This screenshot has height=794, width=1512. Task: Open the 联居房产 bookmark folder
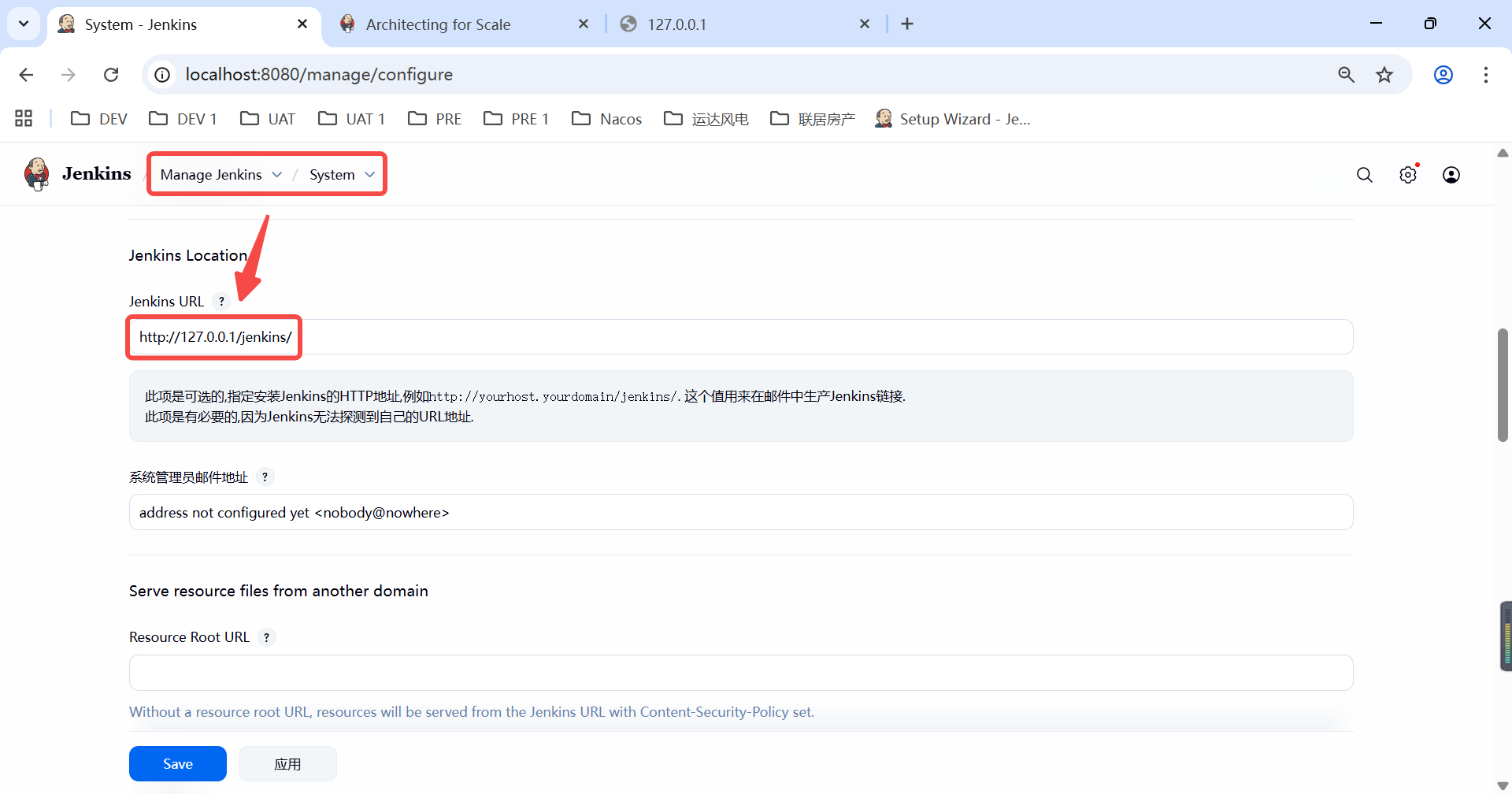(813, 119)
